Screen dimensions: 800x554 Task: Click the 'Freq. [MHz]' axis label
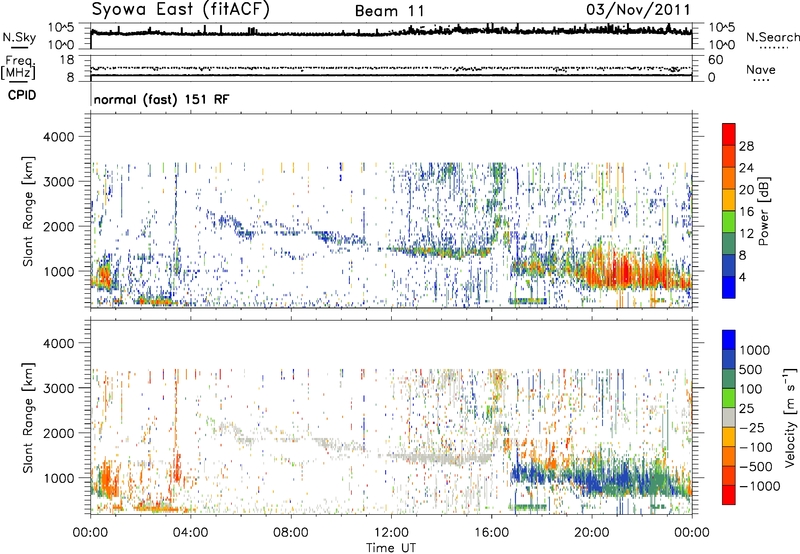pos(18,67)
